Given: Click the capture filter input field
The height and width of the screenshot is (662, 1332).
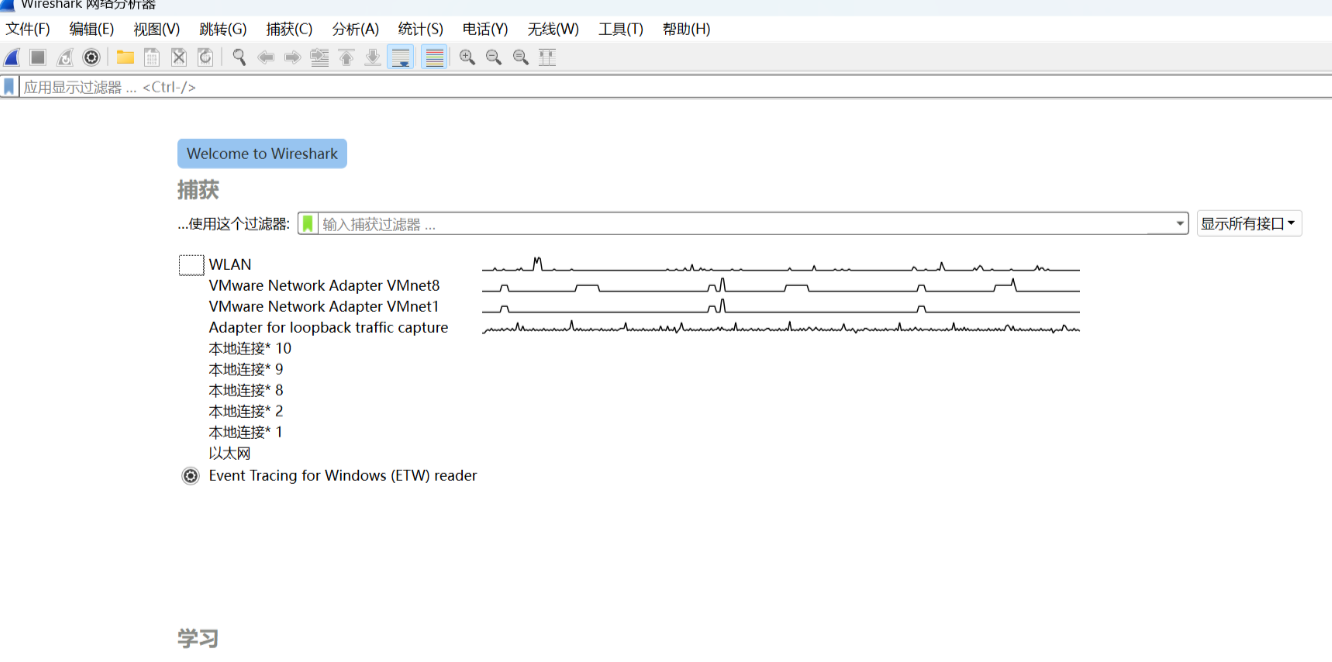Looking at the screenshot, I should [x=745, y=224].
